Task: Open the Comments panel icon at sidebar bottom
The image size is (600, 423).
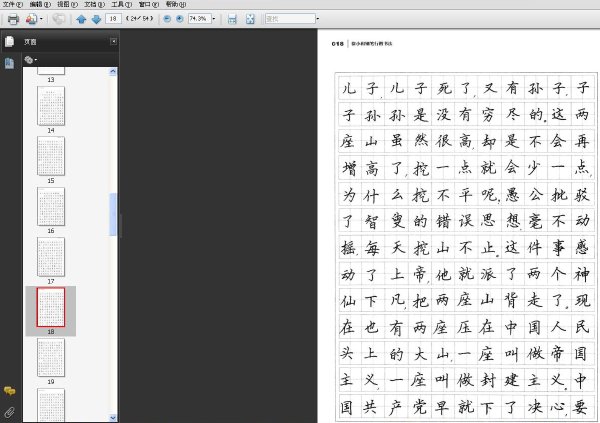Action: pos(10,390)
